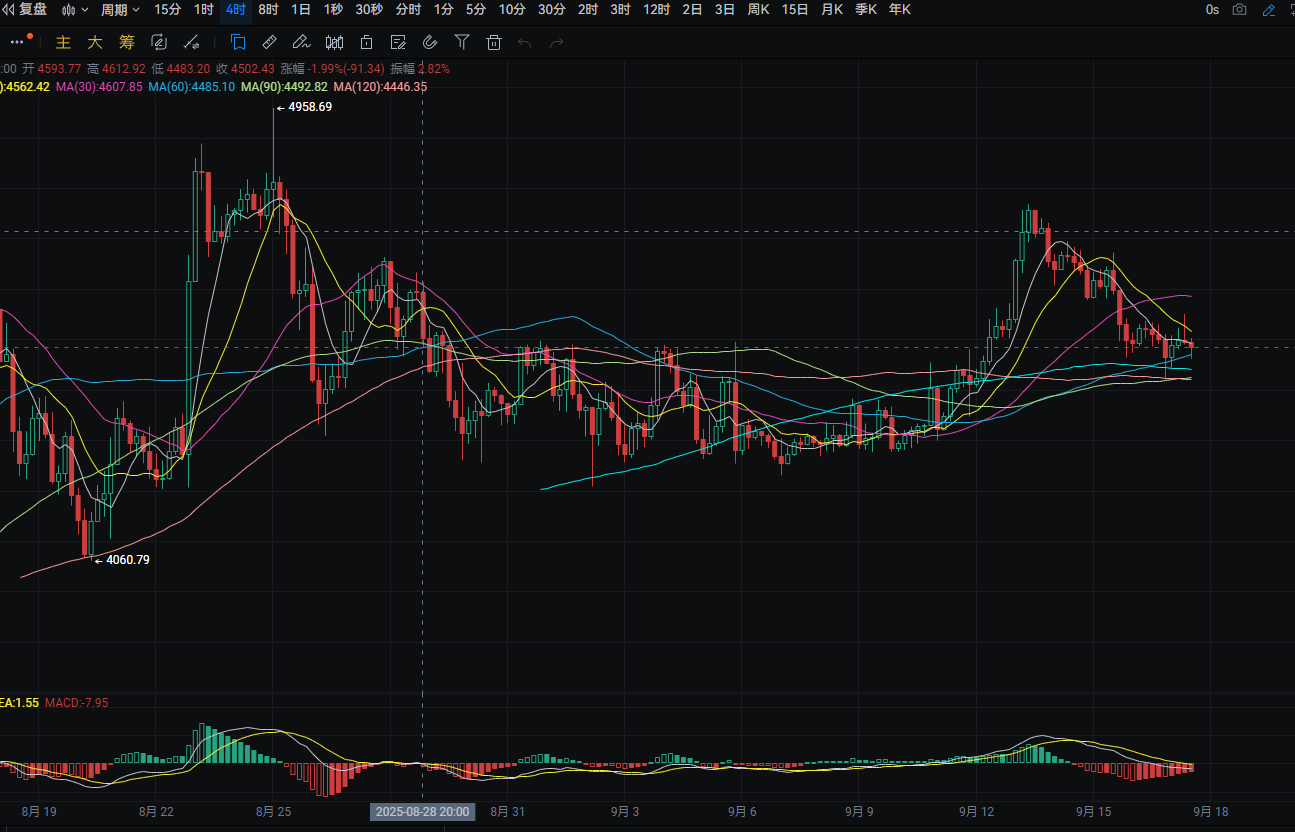1295x832 pixels.
Task: Expand the 周期 period dropdown
Action: coord(120,10)
